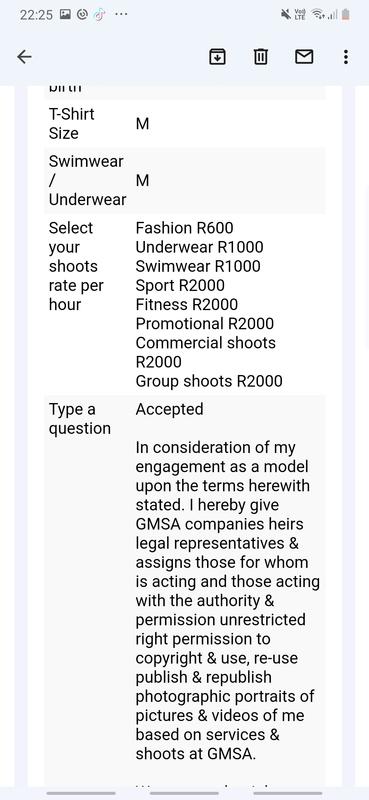Tap the Group shoots R2000 line
Viewport: 369px width, 800px height.
pyautogui.click(x=209, y=381)
